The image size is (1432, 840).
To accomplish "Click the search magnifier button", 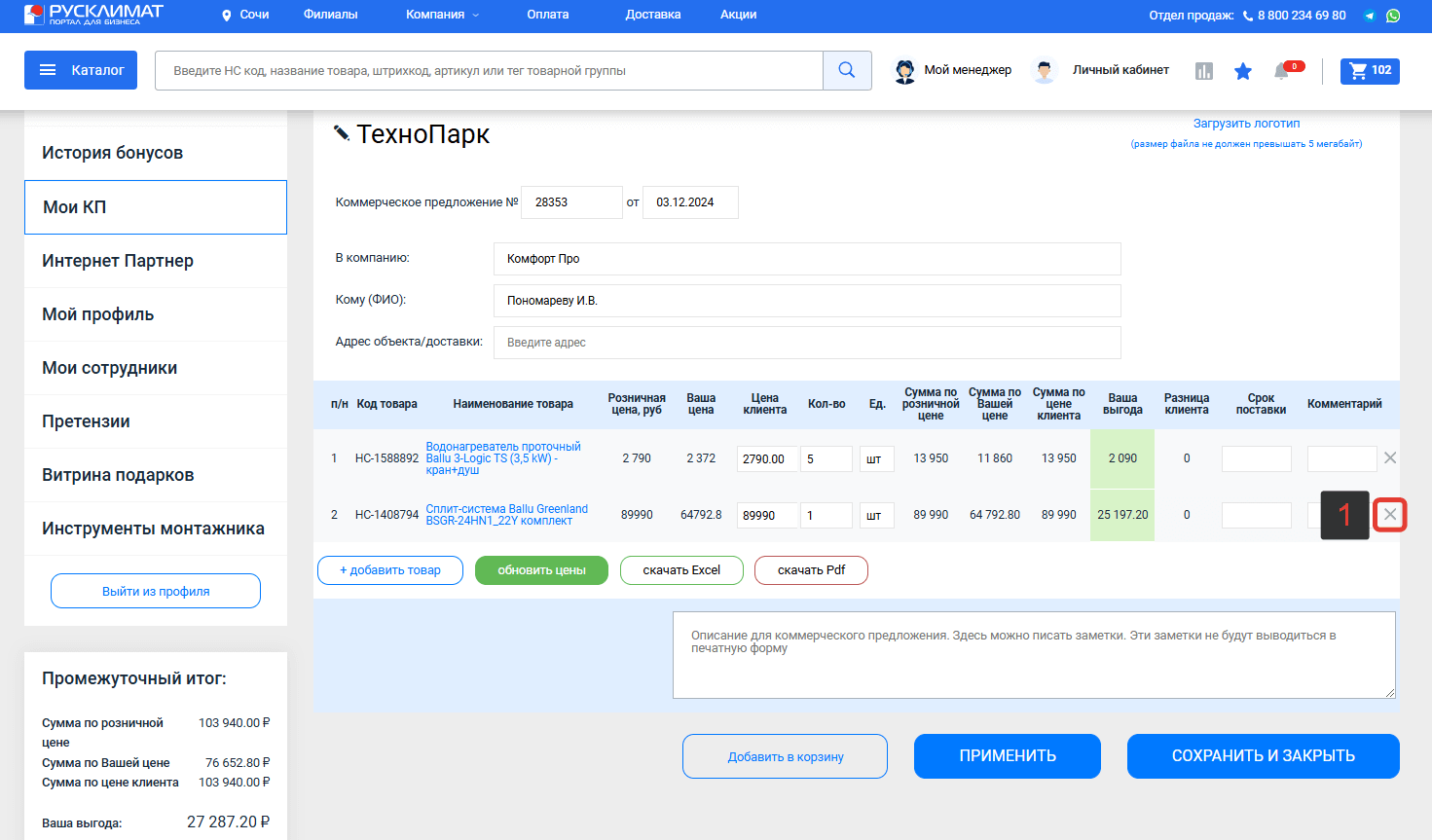I will click(847, 70).
